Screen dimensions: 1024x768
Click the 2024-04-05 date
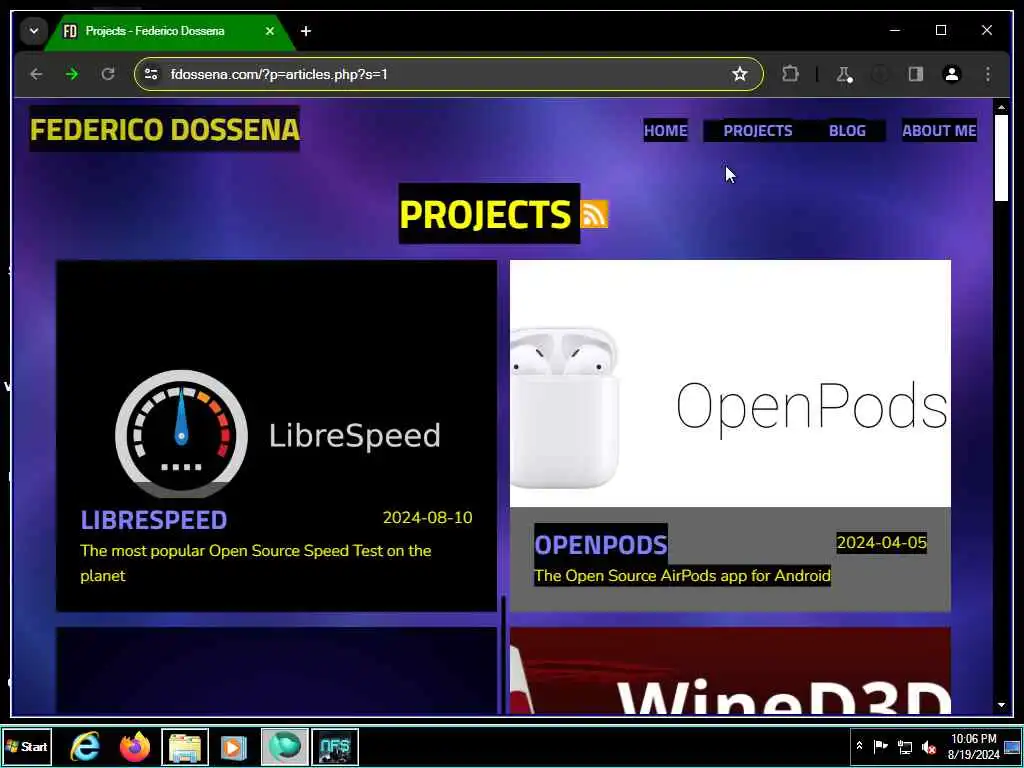tap(882, 543)
